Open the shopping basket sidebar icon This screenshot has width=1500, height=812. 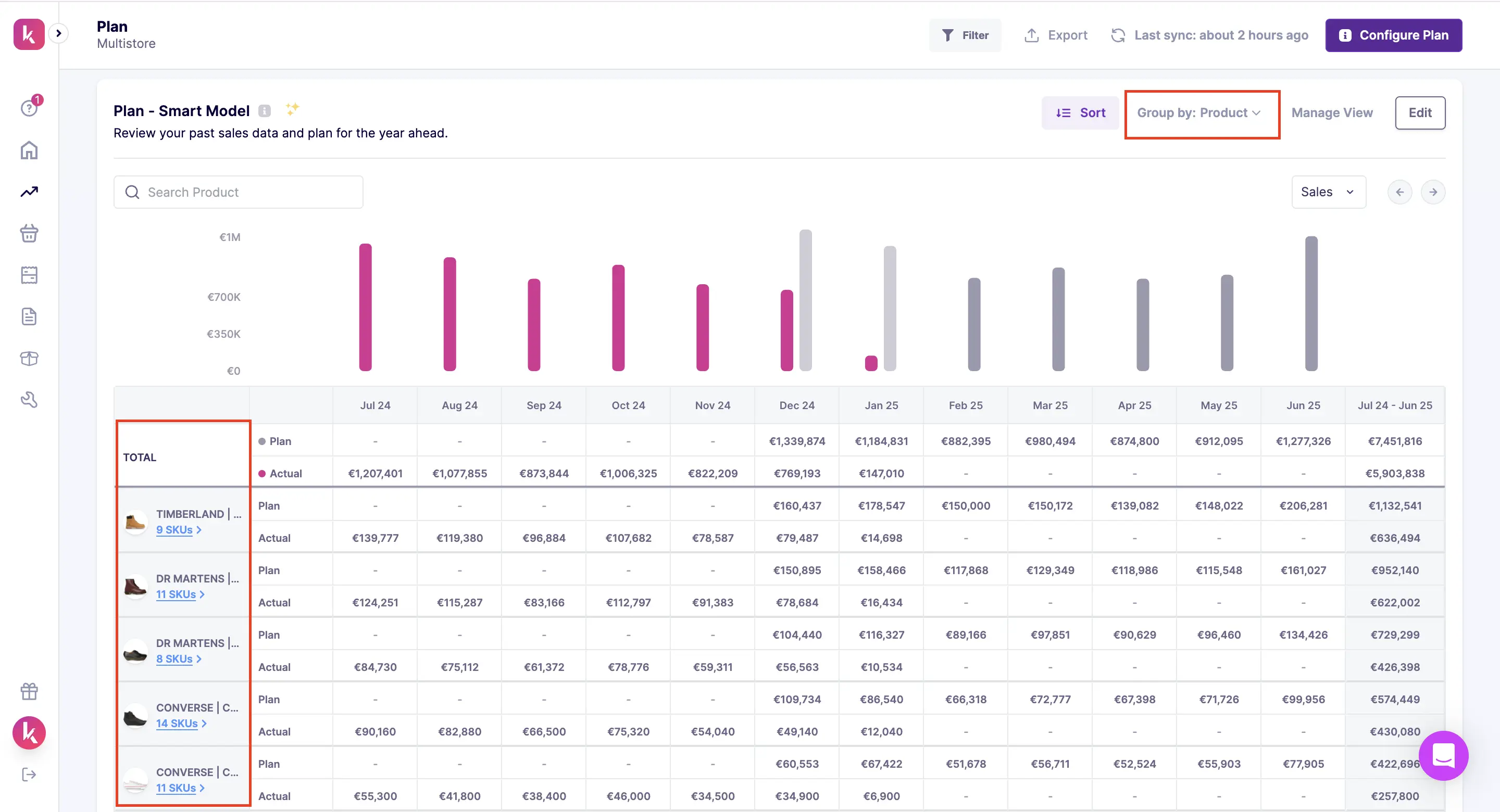[x=29, y=233]
